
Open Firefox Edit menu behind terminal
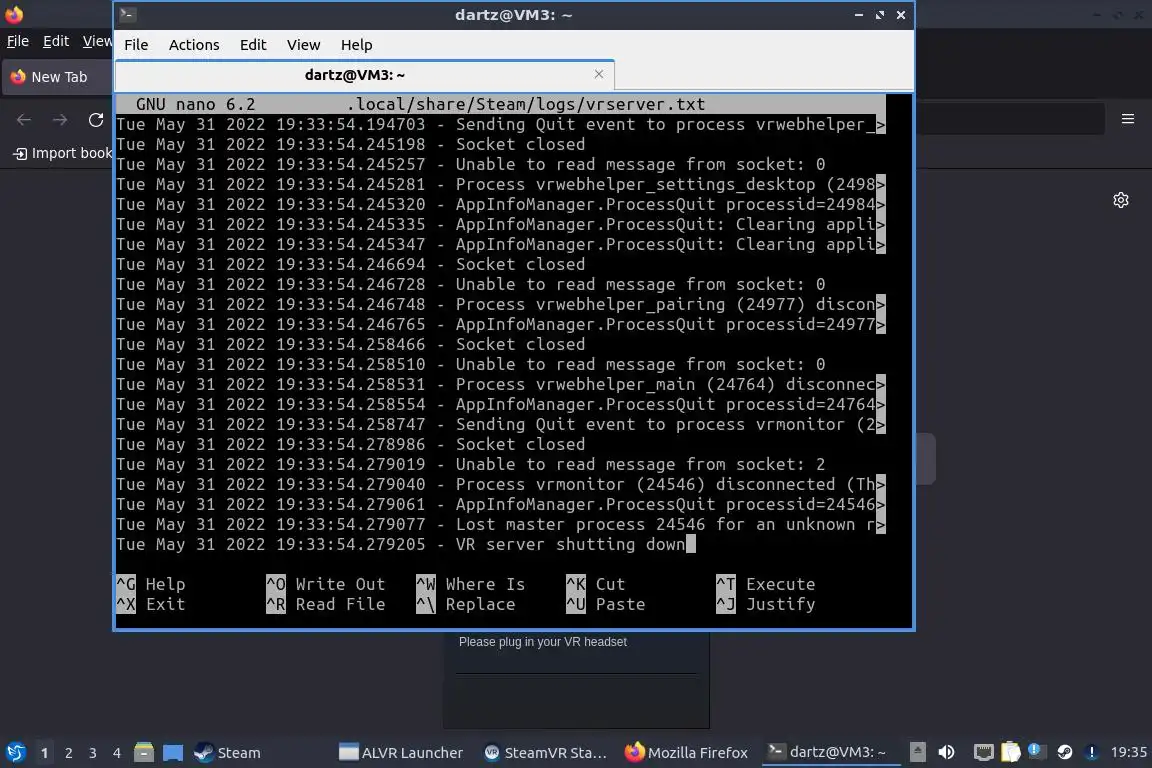tap(56, 41)
